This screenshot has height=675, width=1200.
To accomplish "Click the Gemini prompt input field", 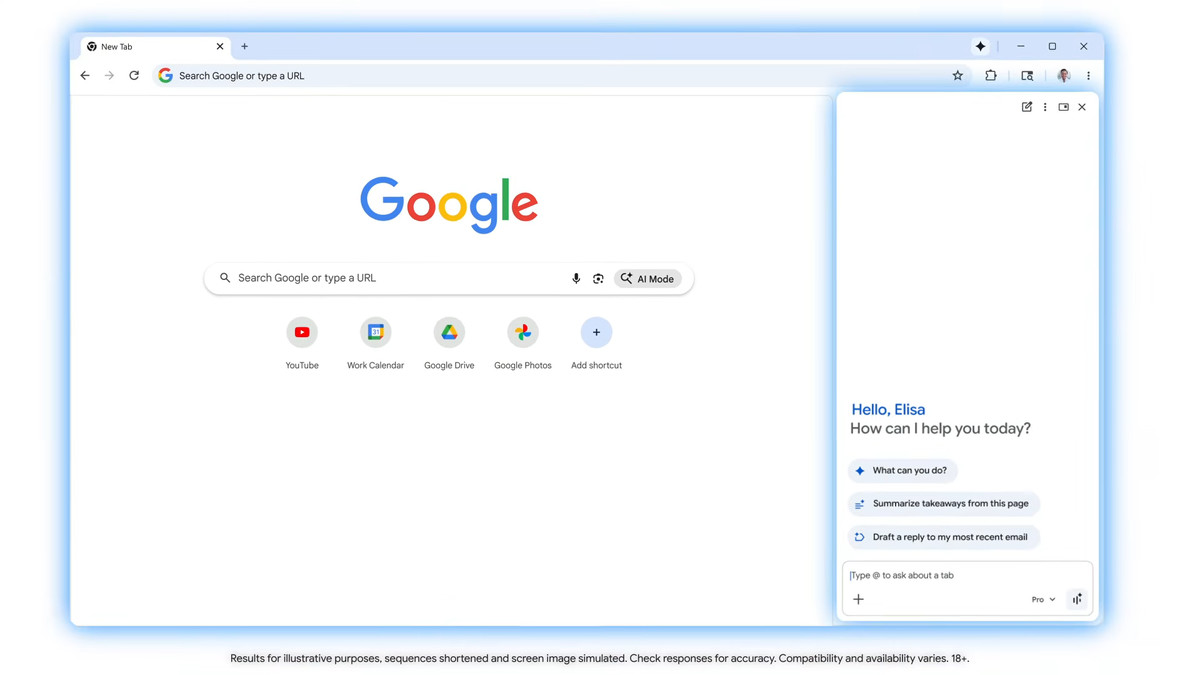I will (x=967, y=576).
